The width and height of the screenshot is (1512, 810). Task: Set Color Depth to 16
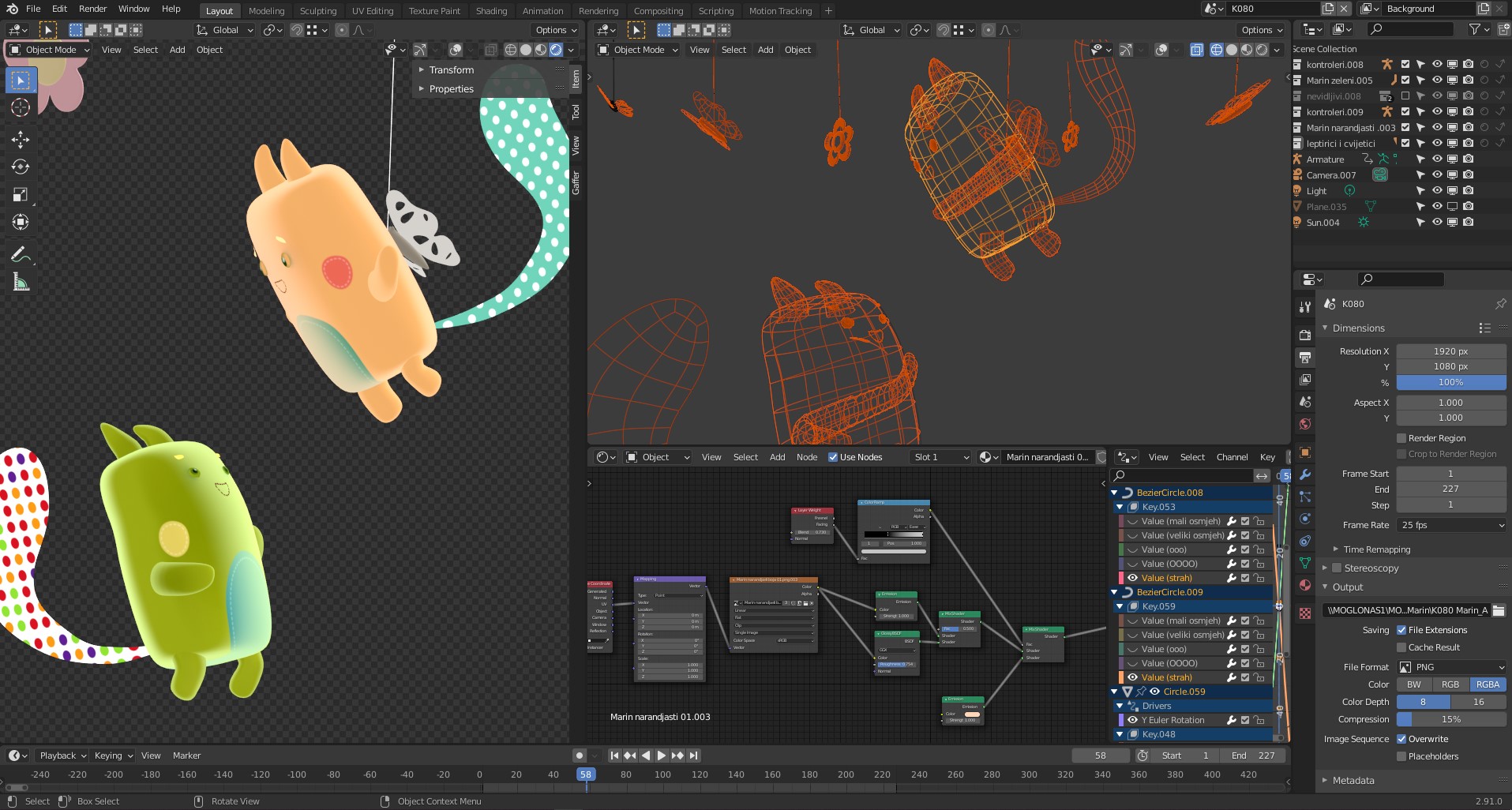(x=1479, y=702)
